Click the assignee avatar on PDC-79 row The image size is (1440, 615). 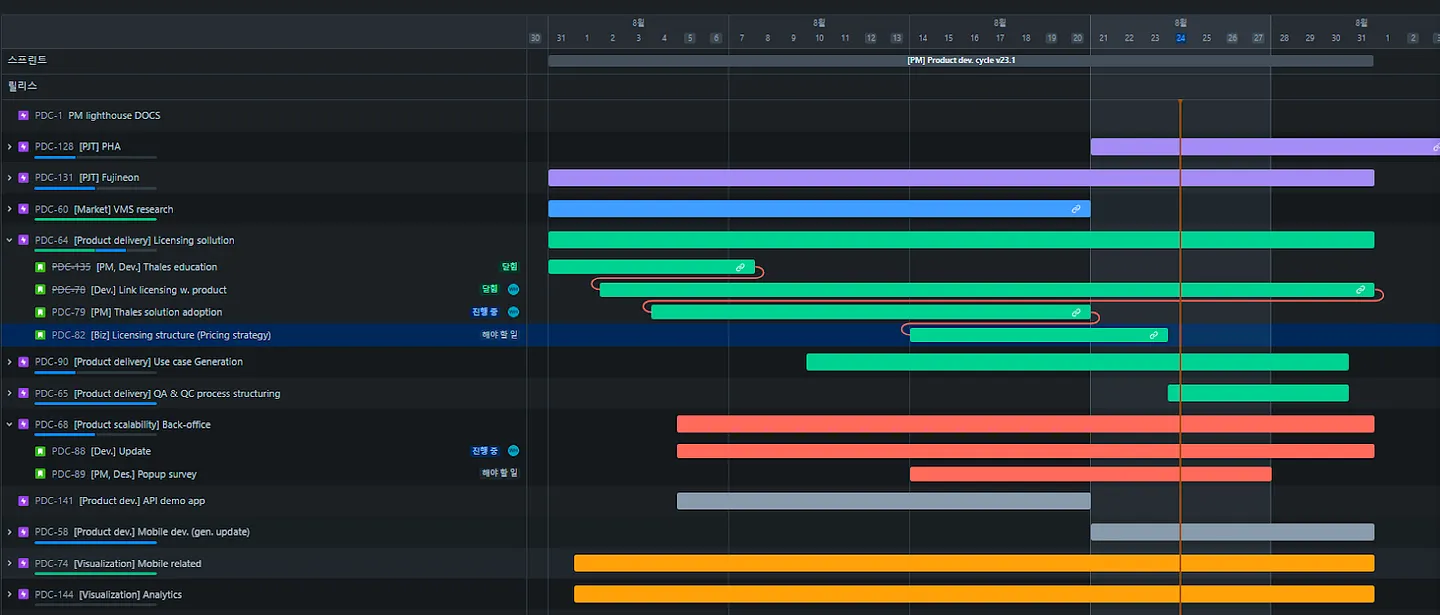tap(513, 312)
